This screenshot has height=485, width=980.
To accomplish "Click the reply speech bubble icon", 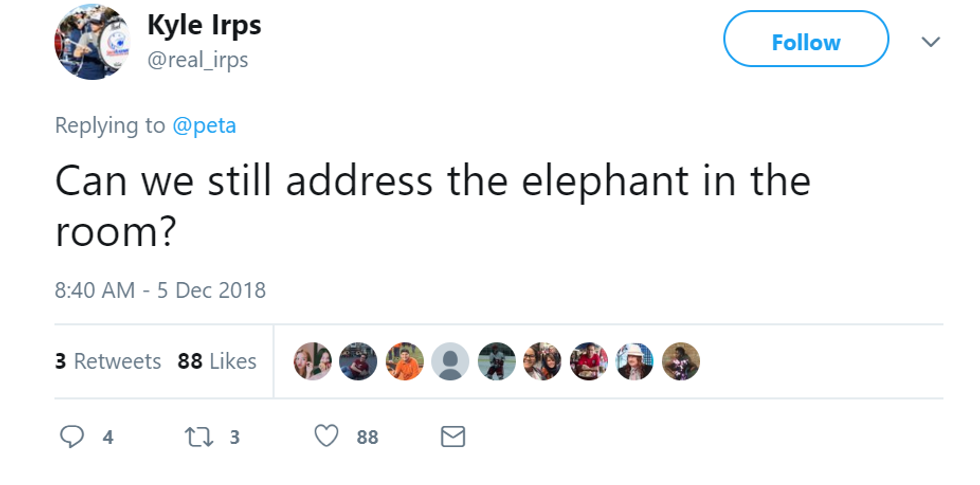I will coord(72,436).
